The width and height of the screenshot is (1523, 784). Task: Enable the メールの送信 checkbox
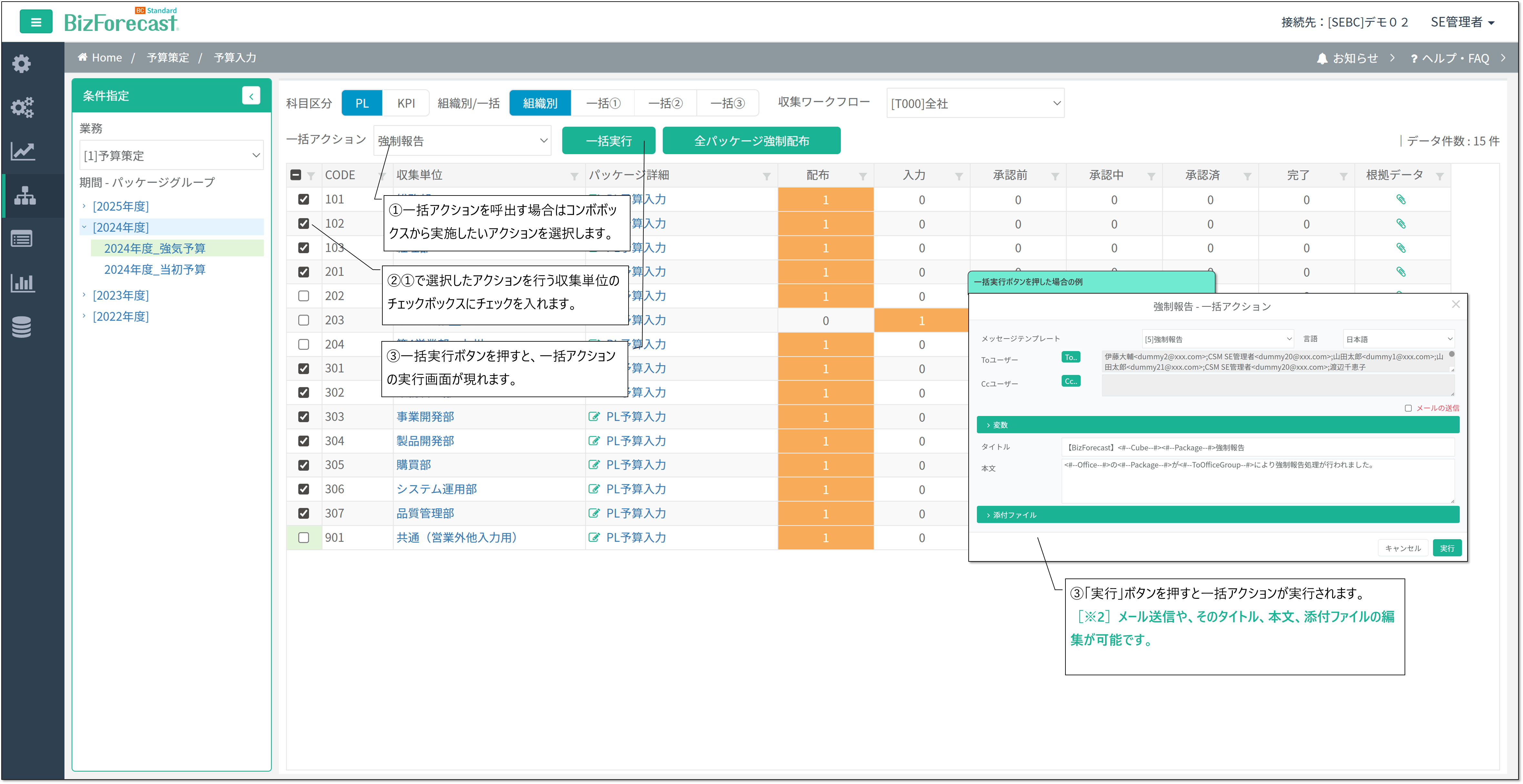tap(1408, 408)
